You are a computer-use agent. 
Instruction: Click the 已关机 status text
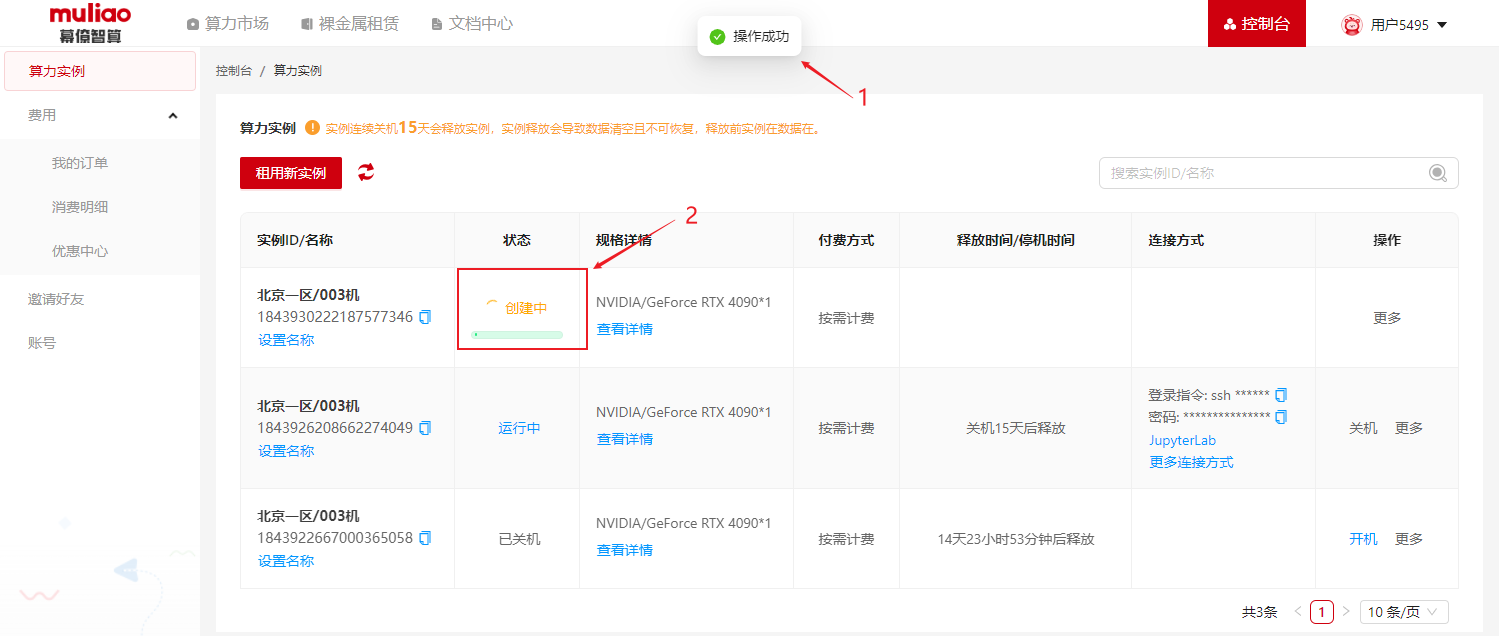click(520, 539)
